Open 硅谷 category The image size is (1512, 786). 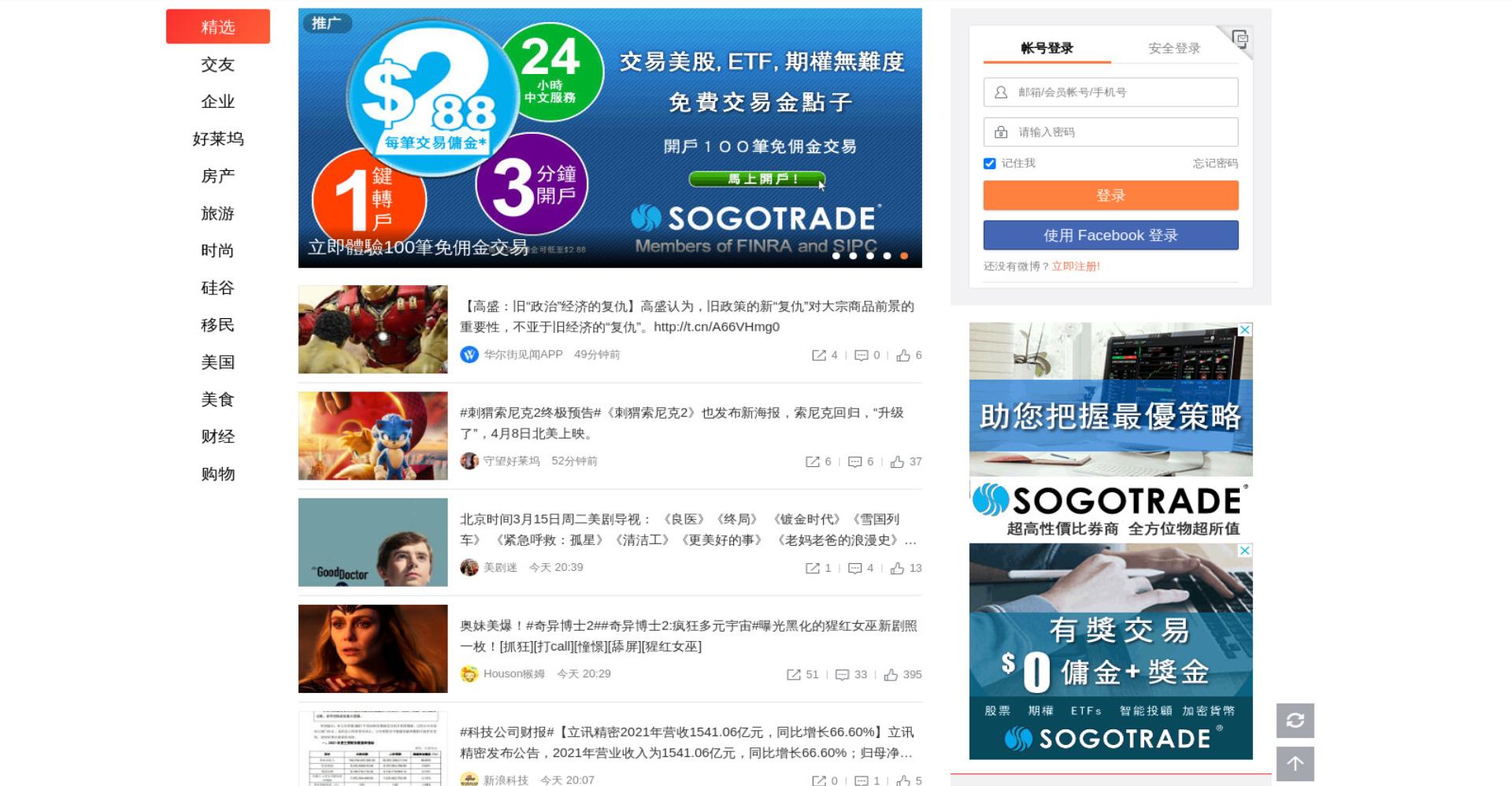[x=218, y=287]
